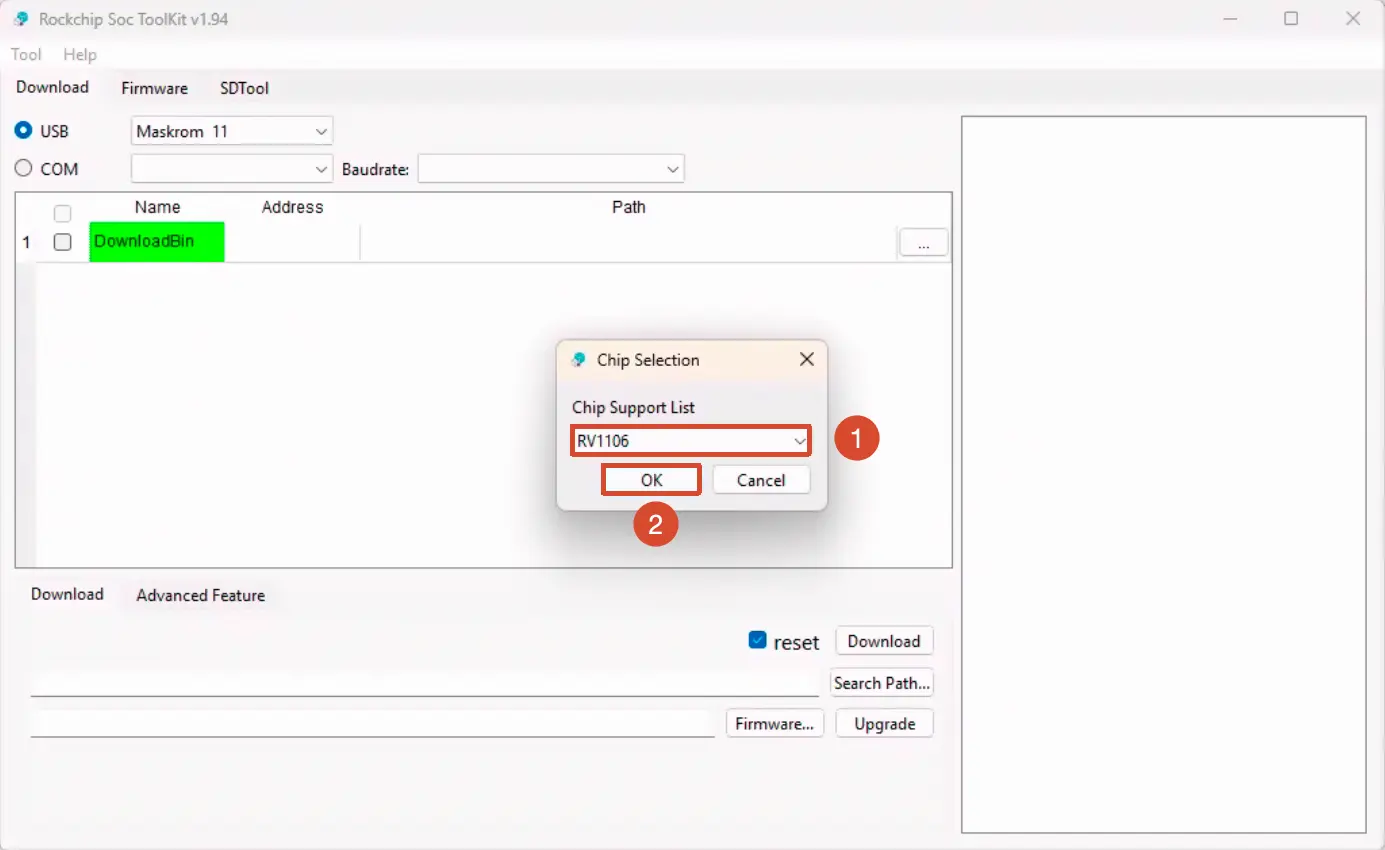Click the Address column header
1385x850 pixels.
point(292,207)
